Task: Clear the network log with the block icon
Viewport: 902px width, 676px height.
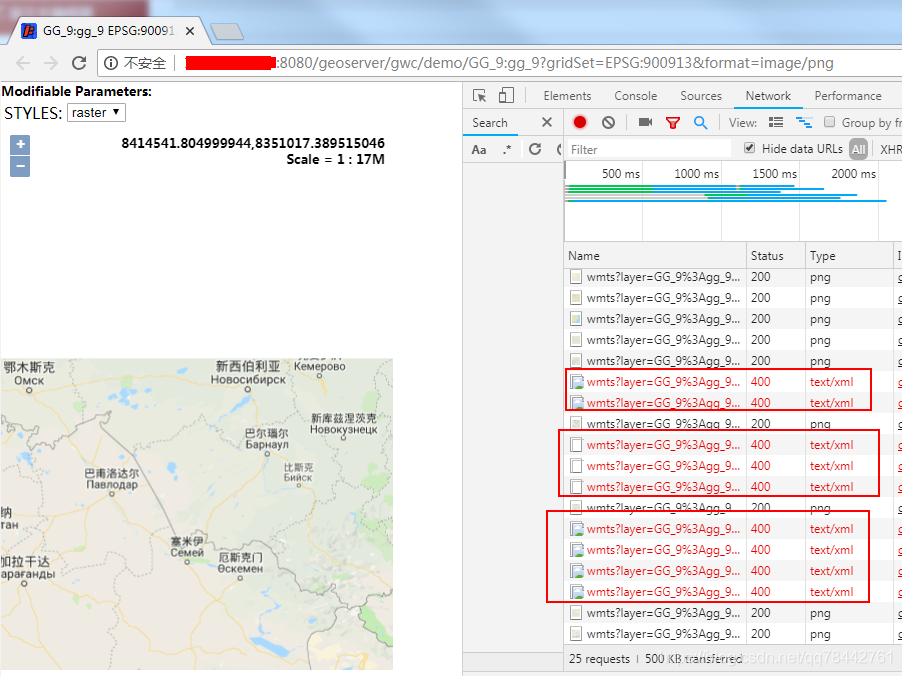Action: 607,122
